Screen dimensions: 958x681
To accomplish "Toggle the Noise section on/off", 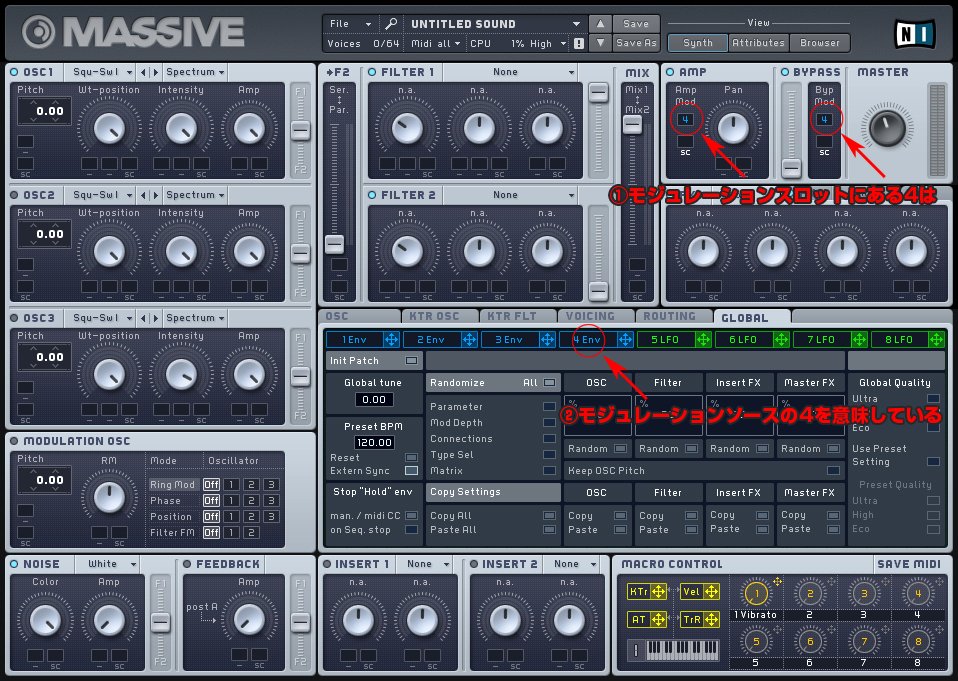I will point(14,564).
